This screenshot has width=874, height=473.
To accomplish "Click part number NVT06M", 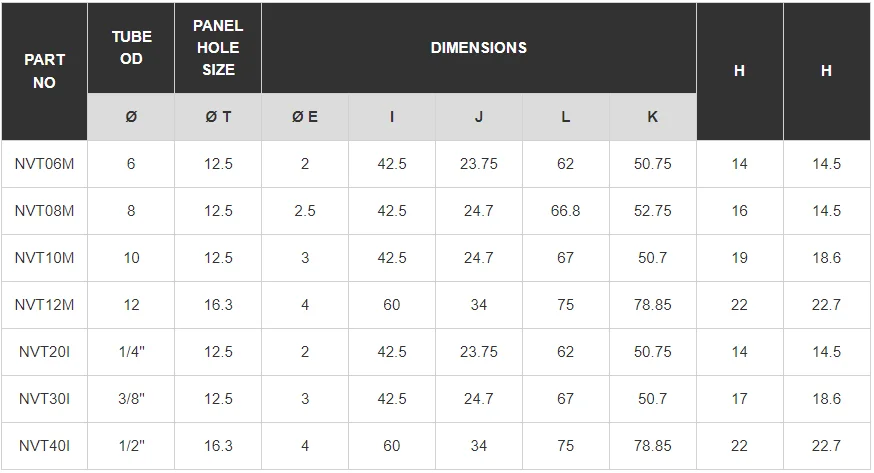I will tap(45, 164).
